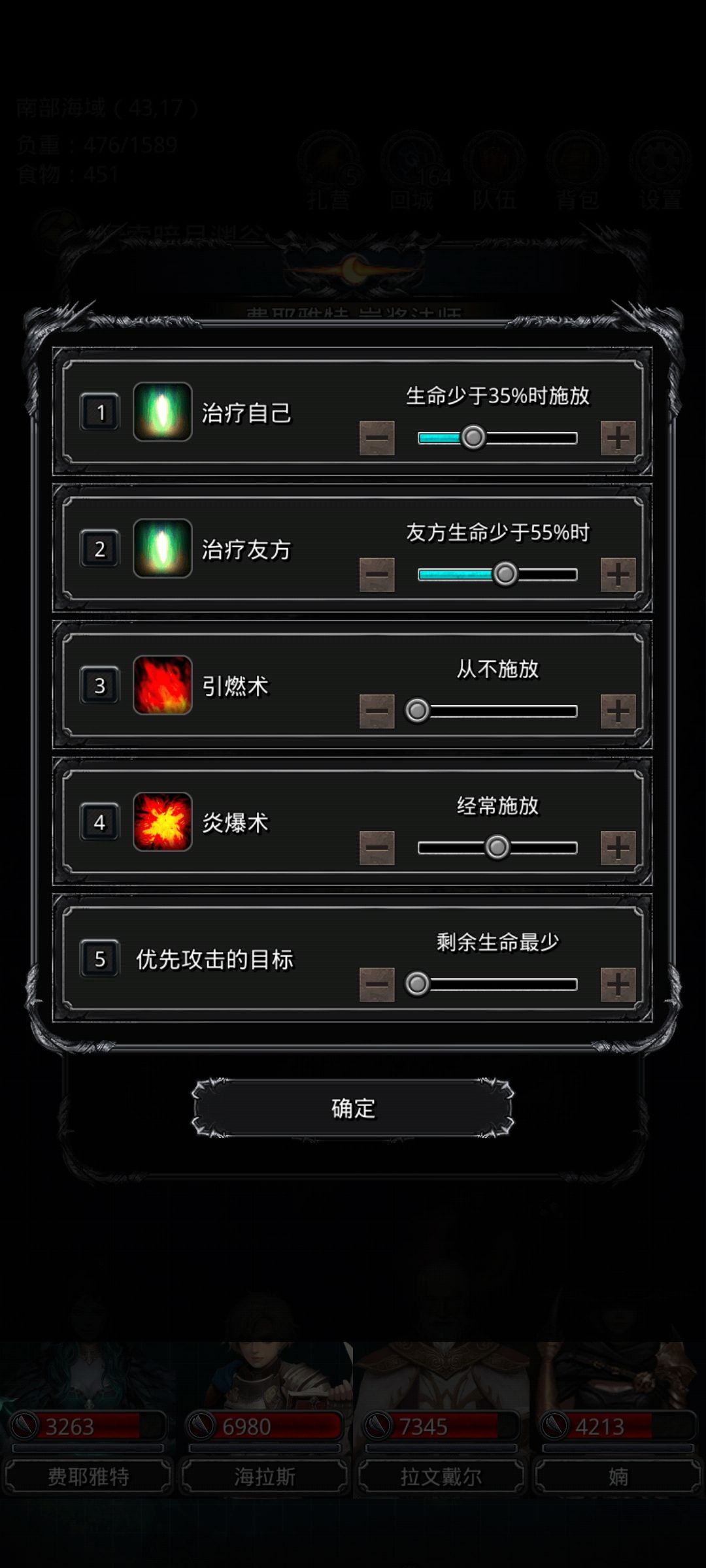Click the 炎爆术 slider handle
The height and width of the screenshot is (1568, 706).
coord(497,847)
